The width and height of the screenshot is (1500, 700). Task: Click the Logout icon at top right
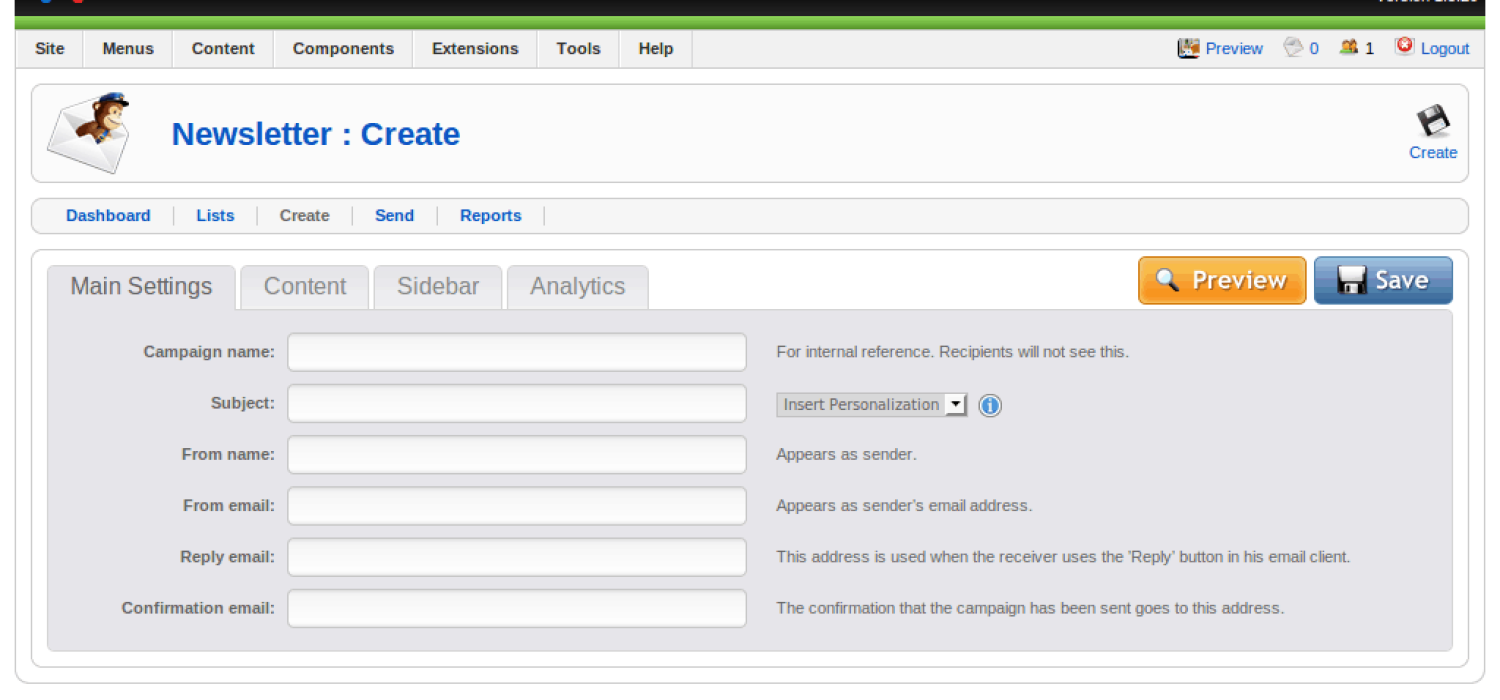point(1404,45)
